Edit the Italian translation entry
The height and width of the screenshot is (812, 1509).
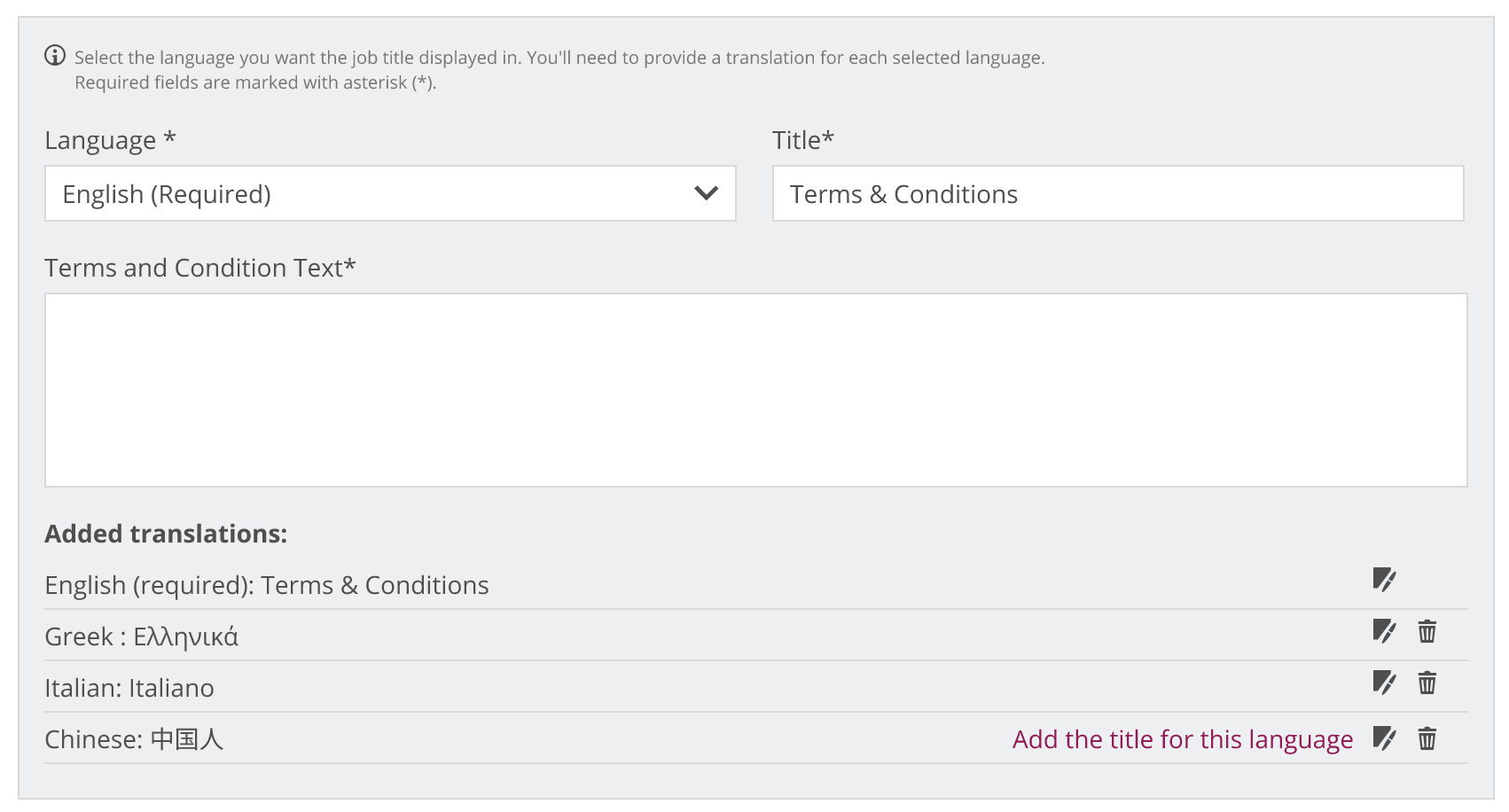pyautogui.click(x=1384, y=683)
